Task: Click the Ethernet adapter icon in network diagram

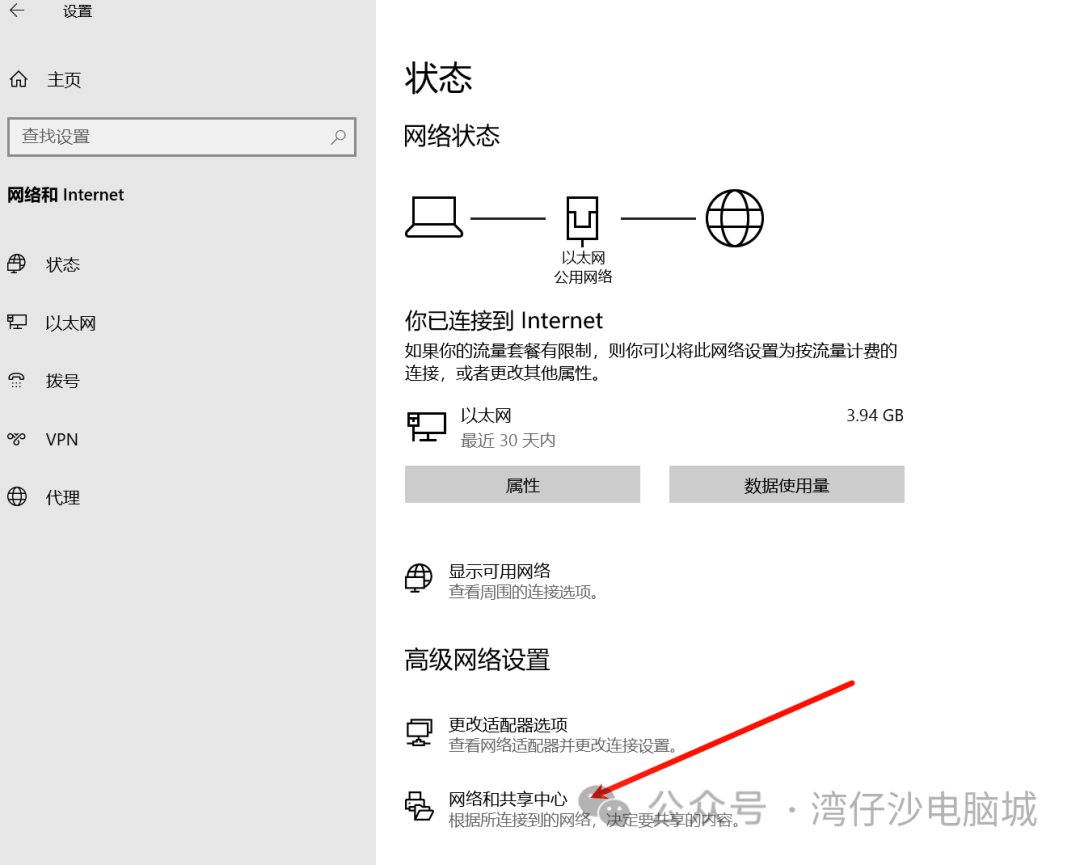Action: tap(582, 218)
